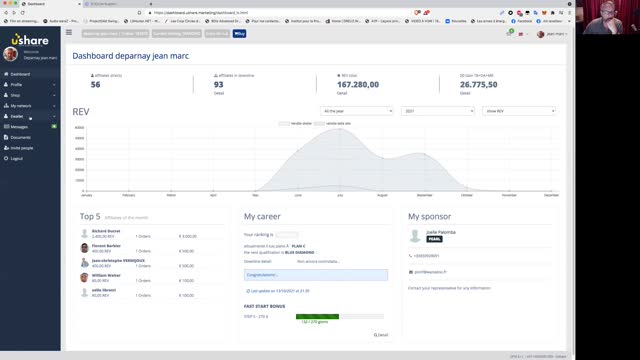Image resolution: width=640 pixels, height=360 pixels.
Task: Toggle the vendite della rete chart legend
Action: point(333,123)
